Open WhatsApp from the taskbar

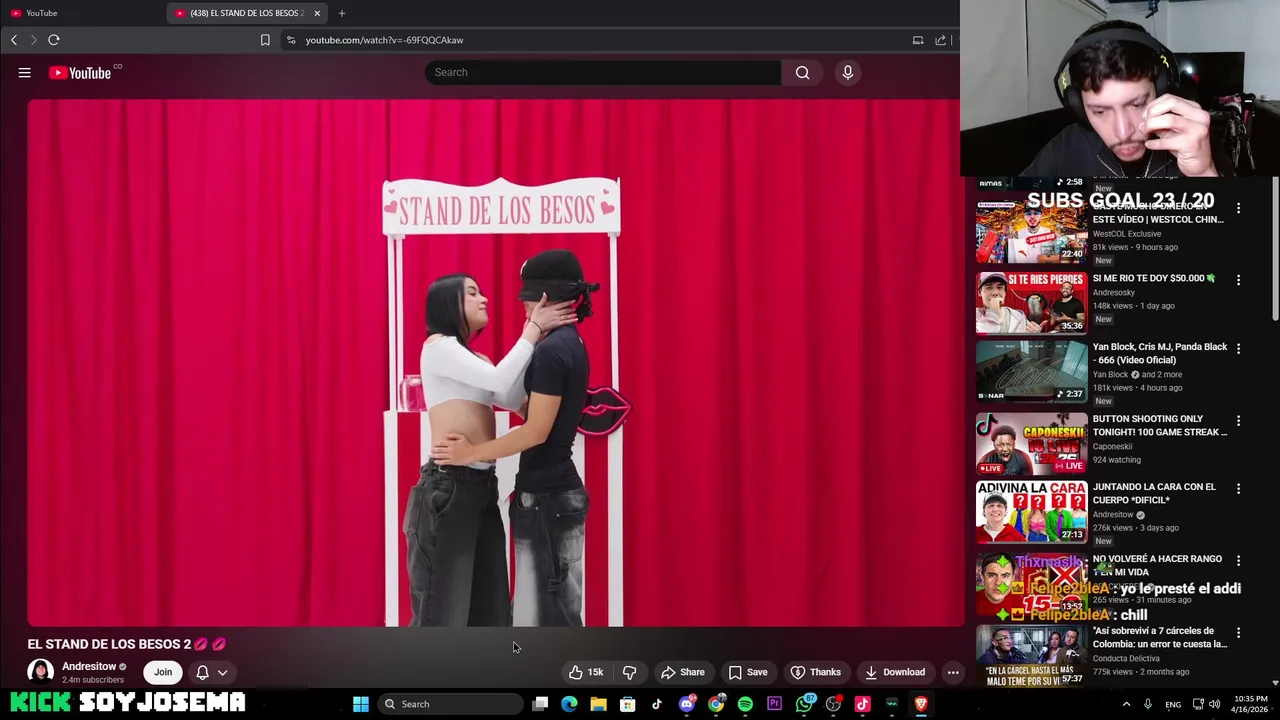point(804,704)
